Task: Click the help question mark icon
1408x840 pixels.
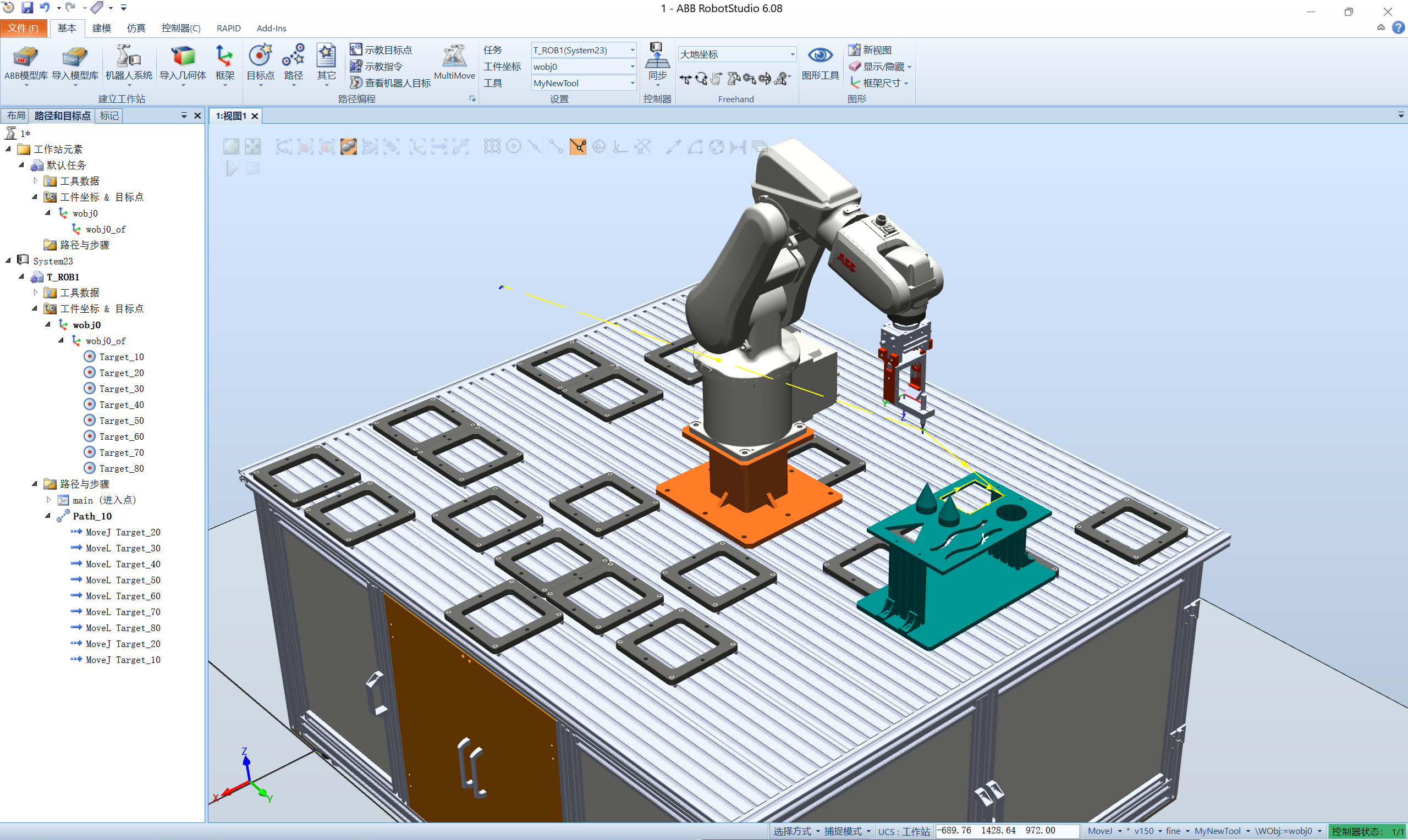Action: (x=1398, y=27)
